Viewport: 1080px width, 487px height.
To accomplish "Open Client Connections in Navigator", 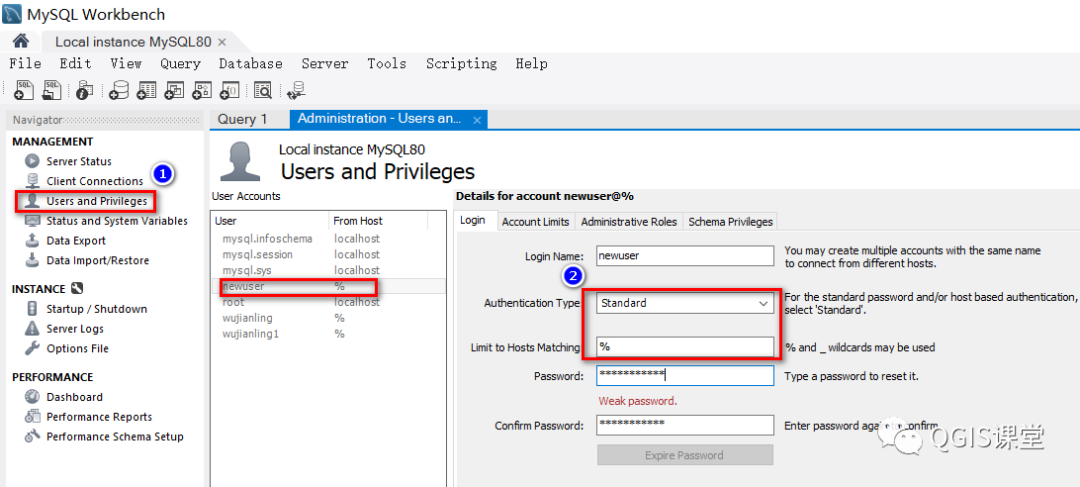I will click(x=94, y=181).
